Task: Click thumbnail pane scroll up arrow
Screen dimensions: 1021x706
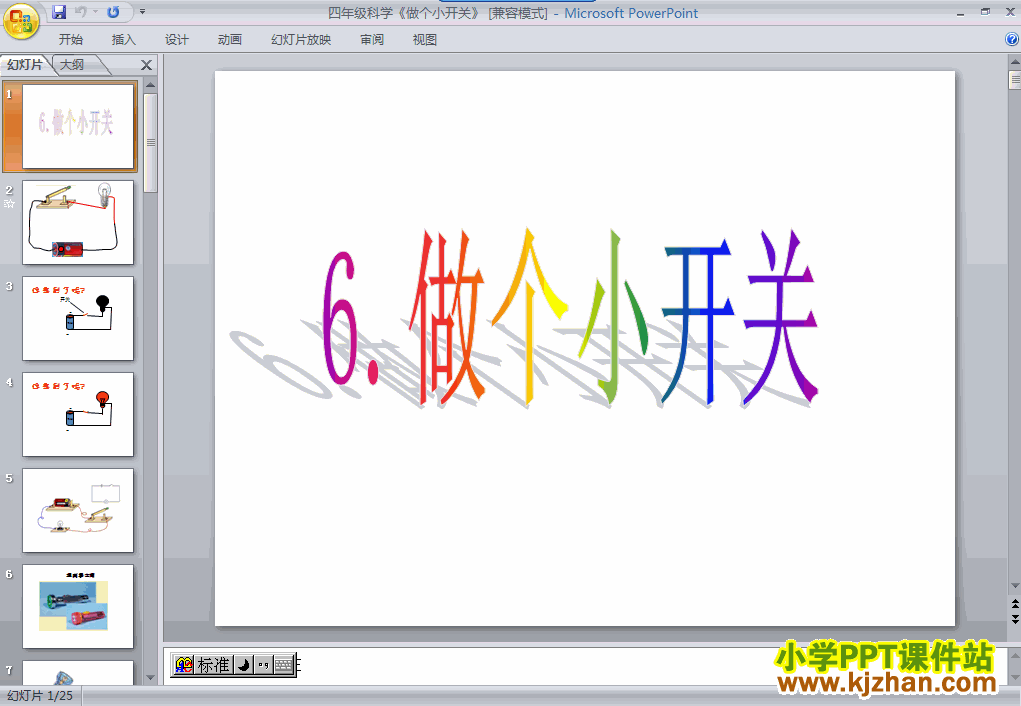Action: [150, 85]
